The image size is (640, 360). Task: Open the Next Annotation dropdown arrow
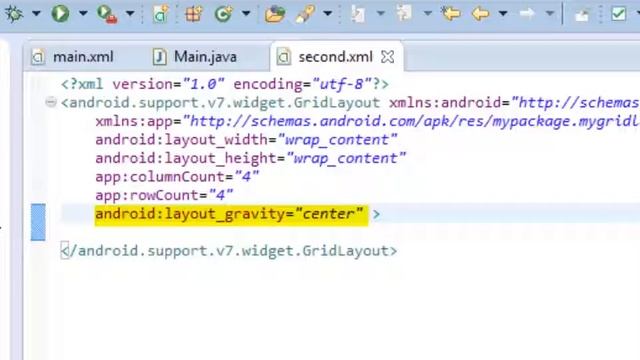(x=380, y=13)
